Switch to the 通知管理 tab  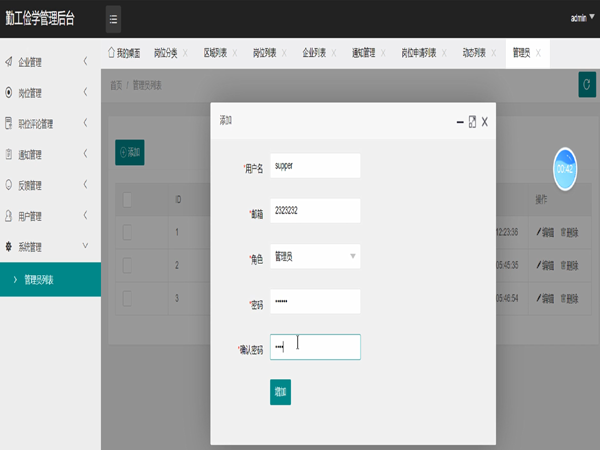point(363,52)
